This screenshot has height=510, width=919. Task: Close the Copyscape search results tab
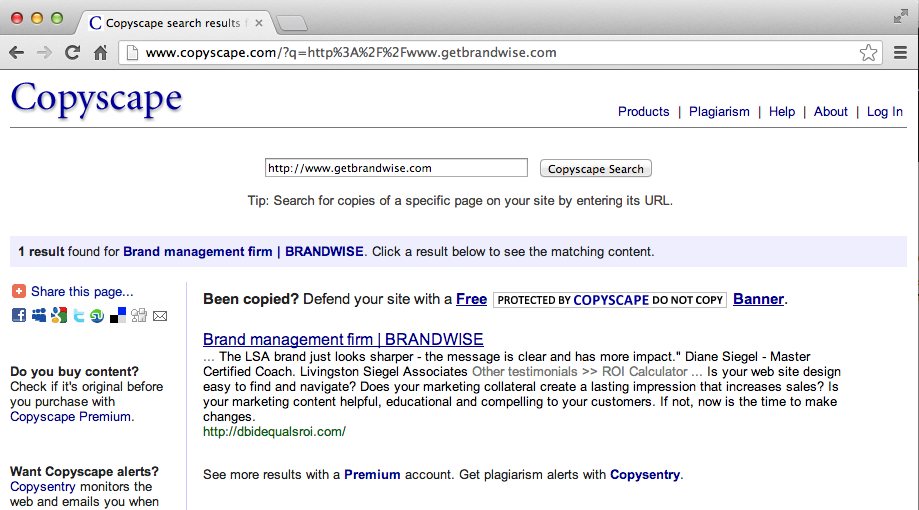258,23
